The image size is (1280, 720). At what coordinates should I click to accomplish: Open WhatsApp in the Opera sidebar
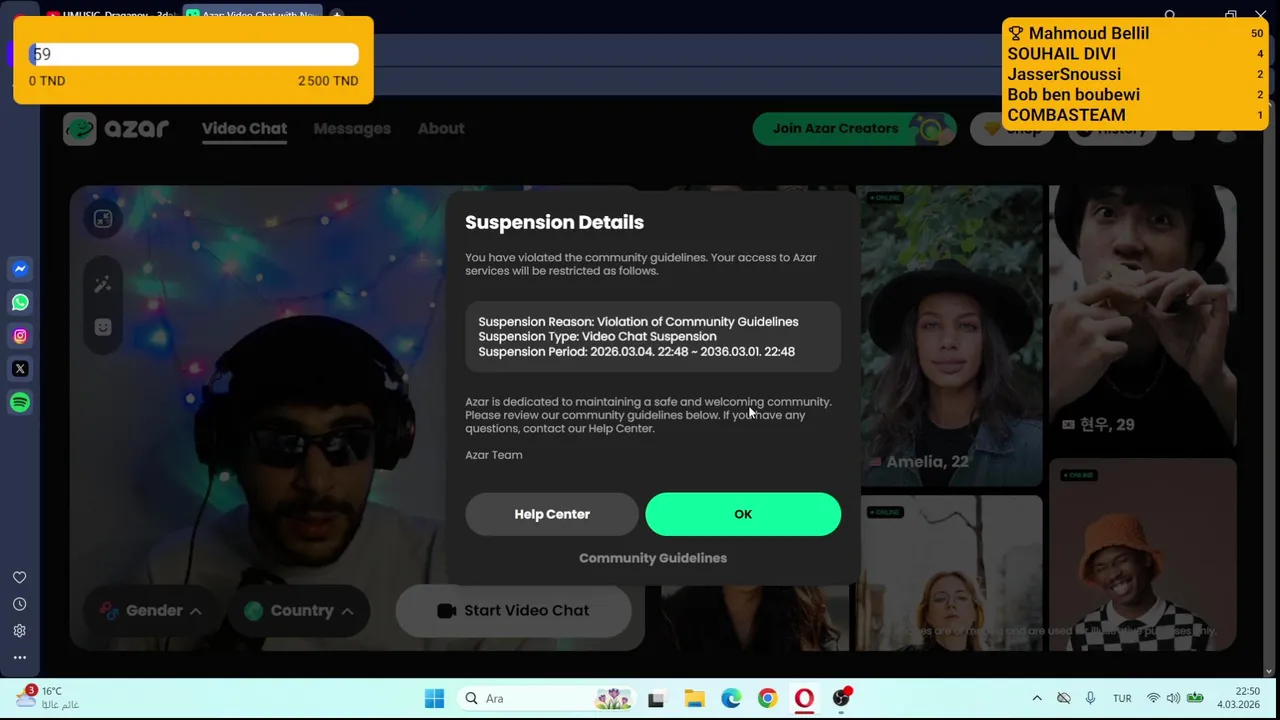pos(20,302)
